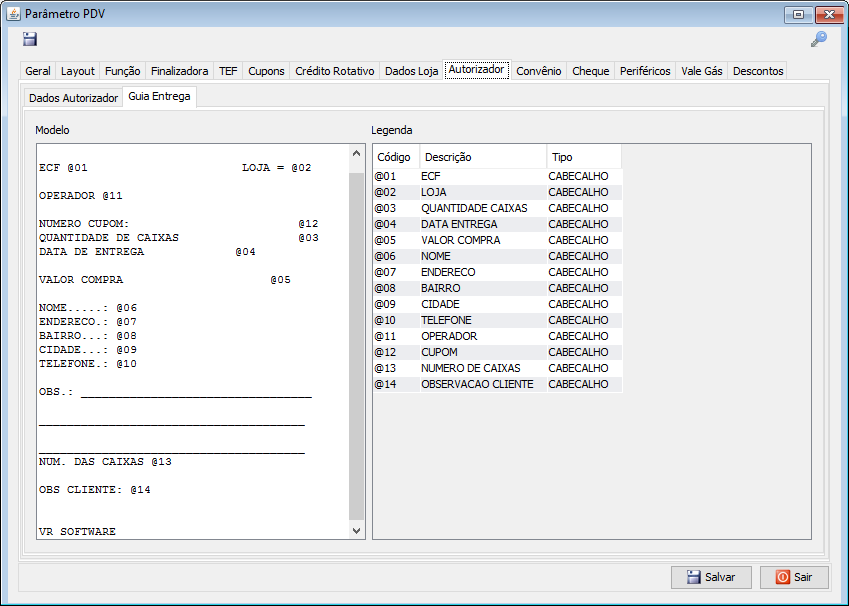Open the Geral tab
Screen dimensions: 849x606
[x=38, y=71]
